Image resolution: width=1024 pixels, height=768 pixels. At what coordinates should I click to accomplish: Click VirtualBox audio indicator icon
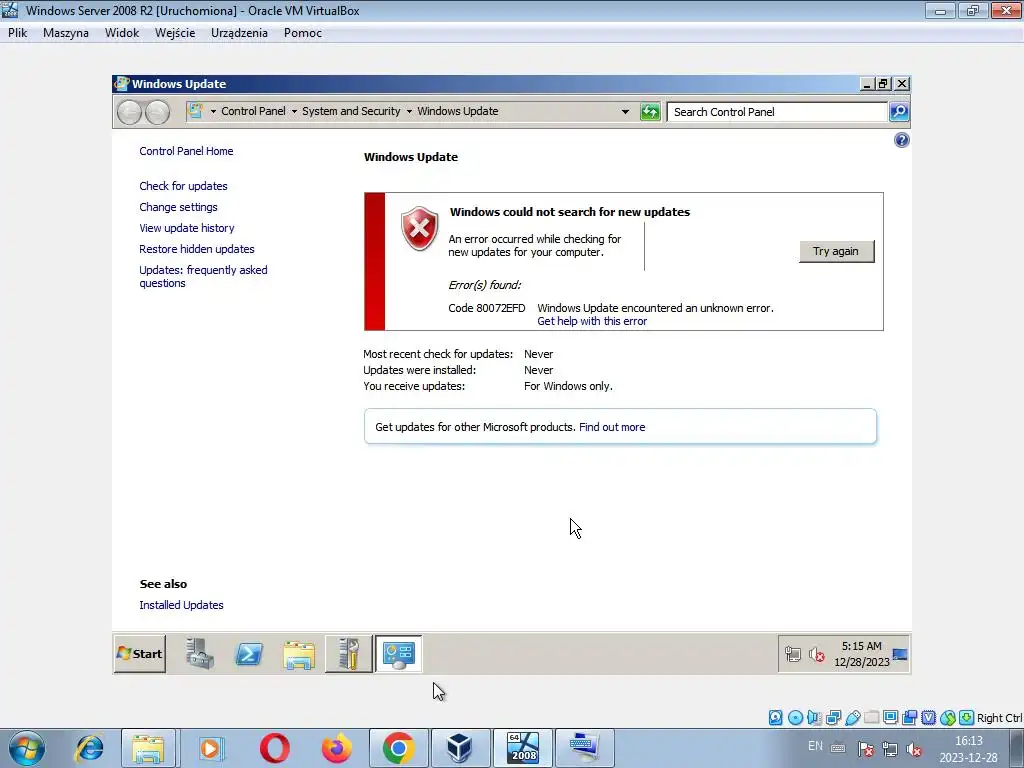pos(814,718)
